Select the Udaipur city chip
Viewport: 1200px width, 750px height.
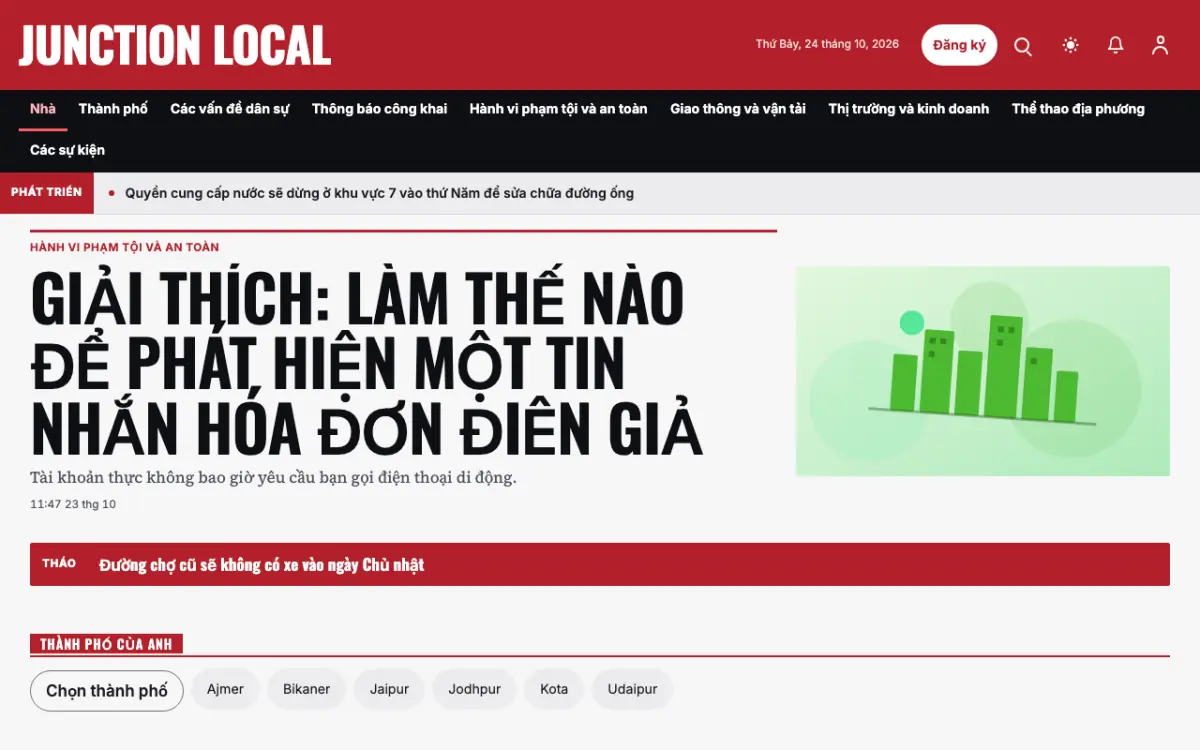[633, 690]
